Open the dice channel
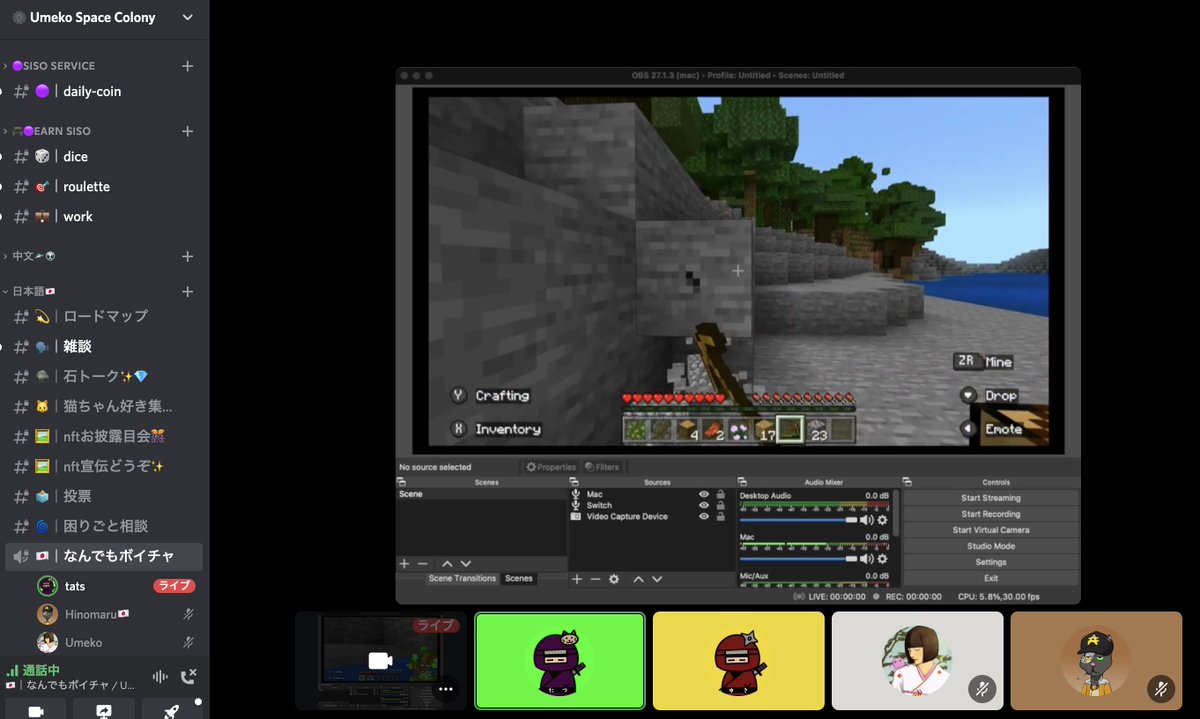This screenshot has width=1200, height=719. (104, 157)
